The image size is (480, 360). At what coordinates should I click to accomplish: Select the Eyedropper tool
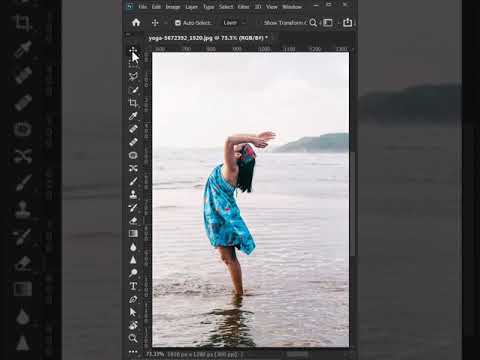click(x=133, y=116)
